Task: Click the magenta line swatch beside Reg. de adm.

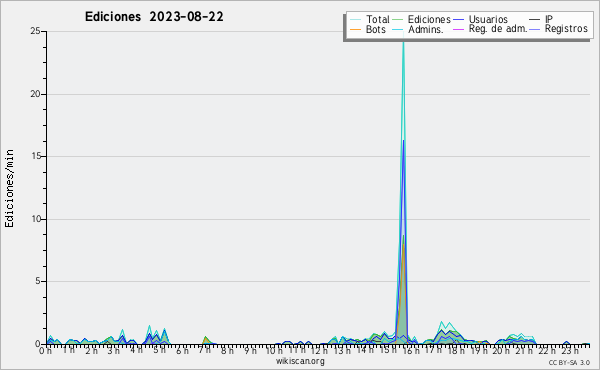Action: pos(458,29)
